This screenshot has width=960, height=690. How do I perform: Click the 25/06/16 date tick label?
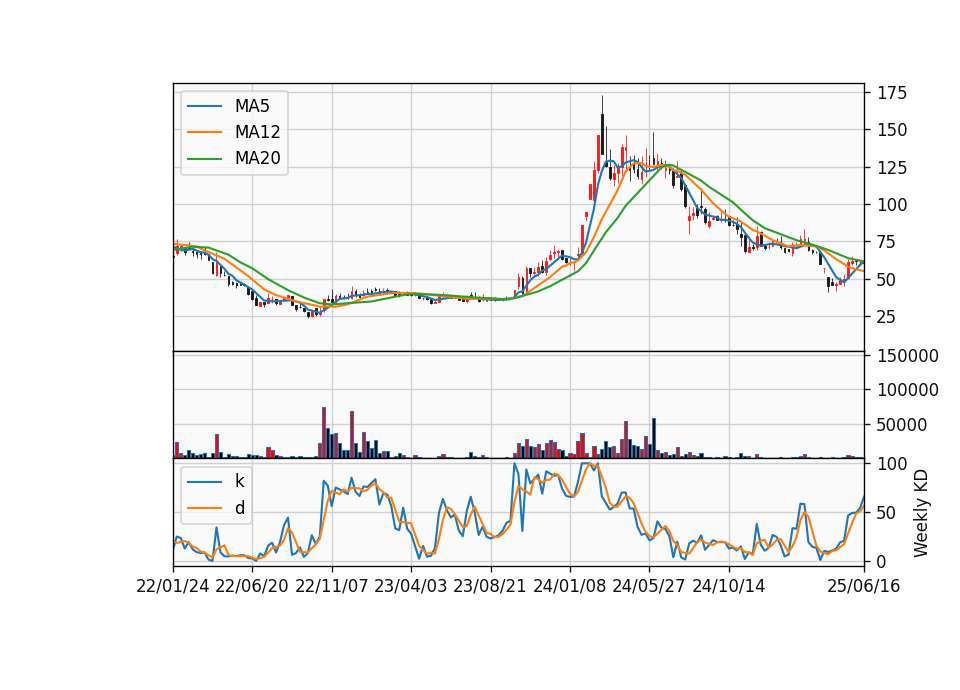click(864, 586)
